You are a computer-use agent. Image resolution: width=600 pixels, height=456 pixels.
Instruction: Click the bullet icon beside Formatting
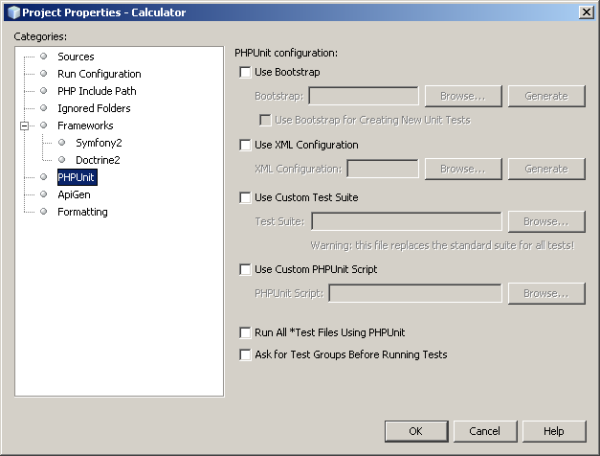[x=44, y=212]
